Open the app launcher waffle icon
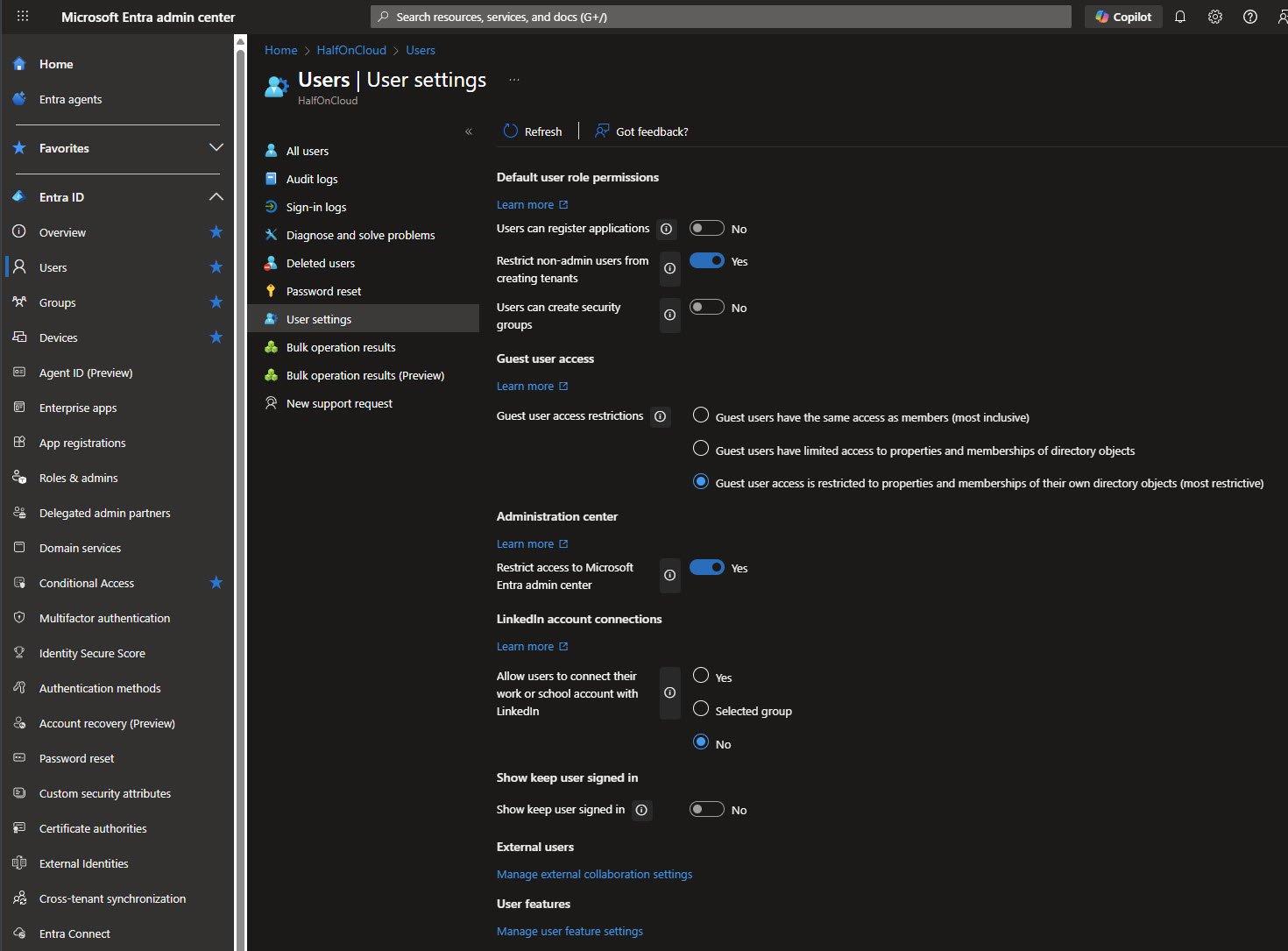The width and height of the screenshot is (1288, 951). click(x=23, y=17)
